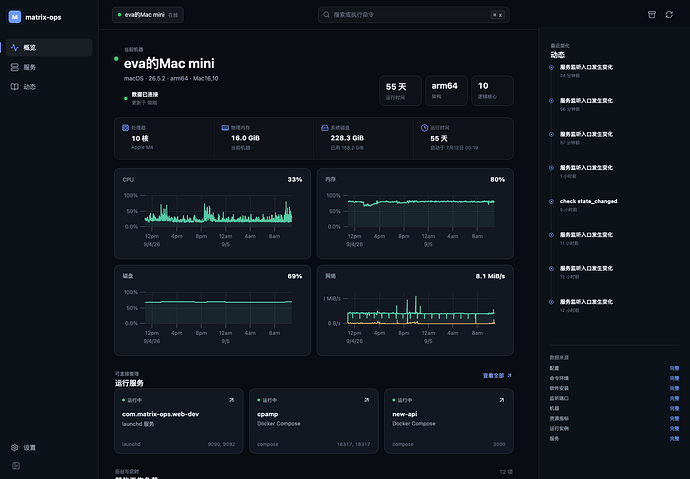The width and height of the screenshot is (690, 479).
Task: Click the timeline dot for 11 小时前 event
Action: [x=551, y=235]
